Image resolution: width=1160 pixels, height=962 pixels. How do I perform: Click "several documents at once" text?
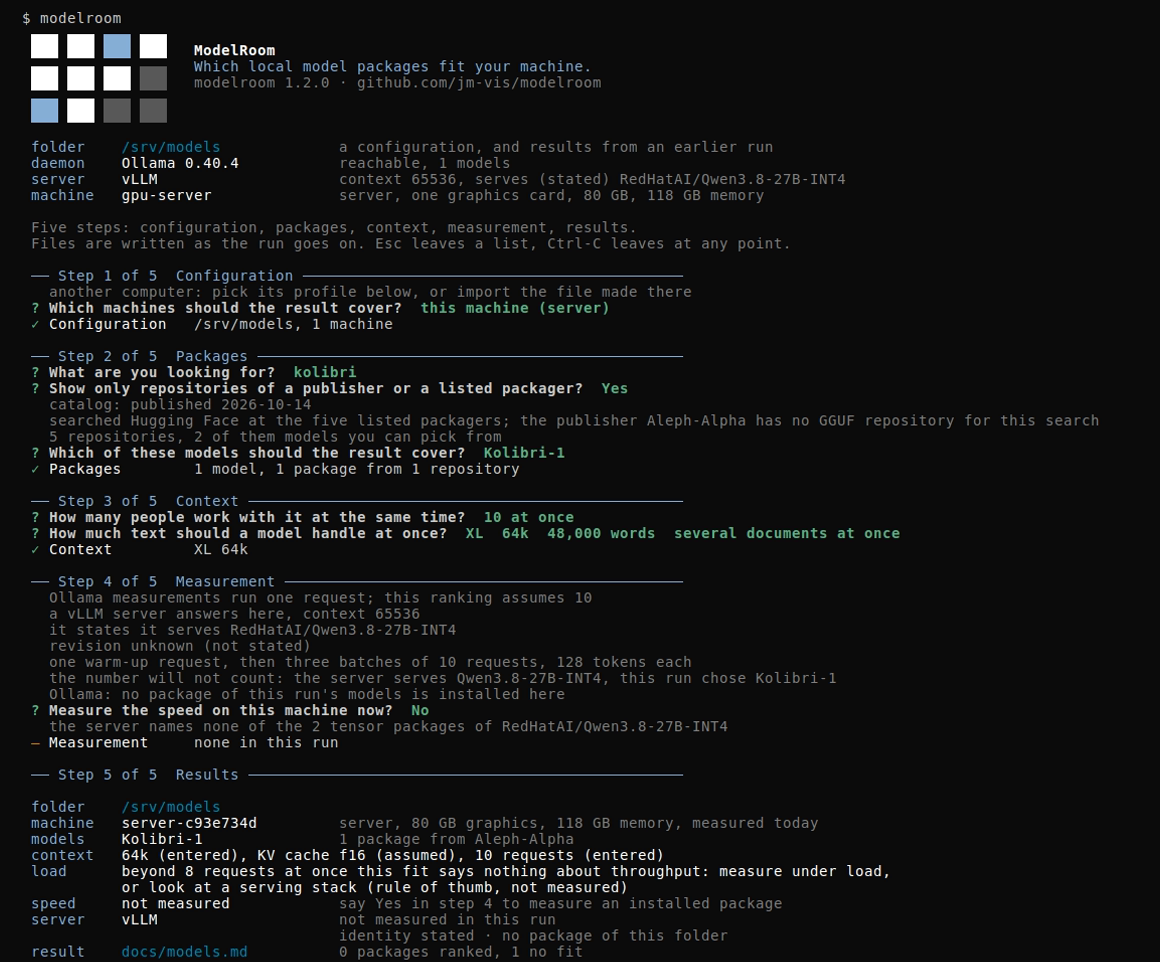click(x=786, y=534)
